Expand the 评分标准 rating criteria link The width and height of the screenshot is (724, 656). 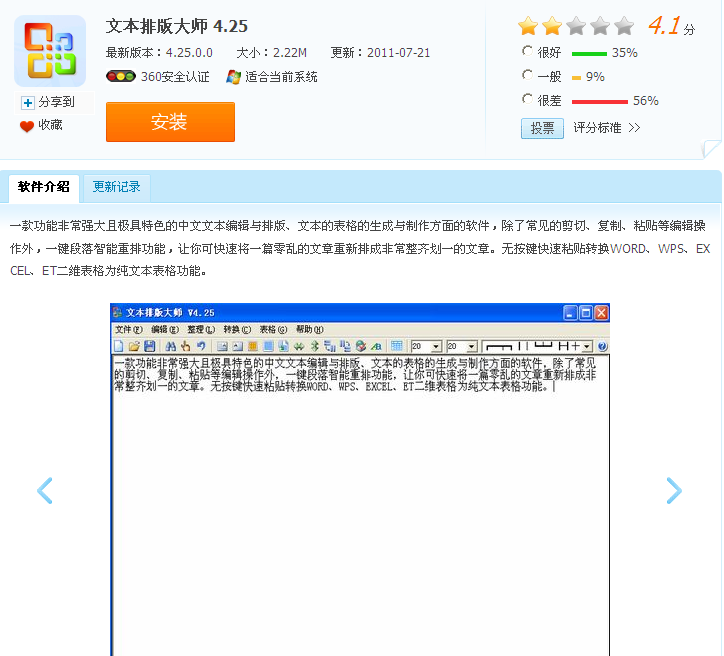606,128
